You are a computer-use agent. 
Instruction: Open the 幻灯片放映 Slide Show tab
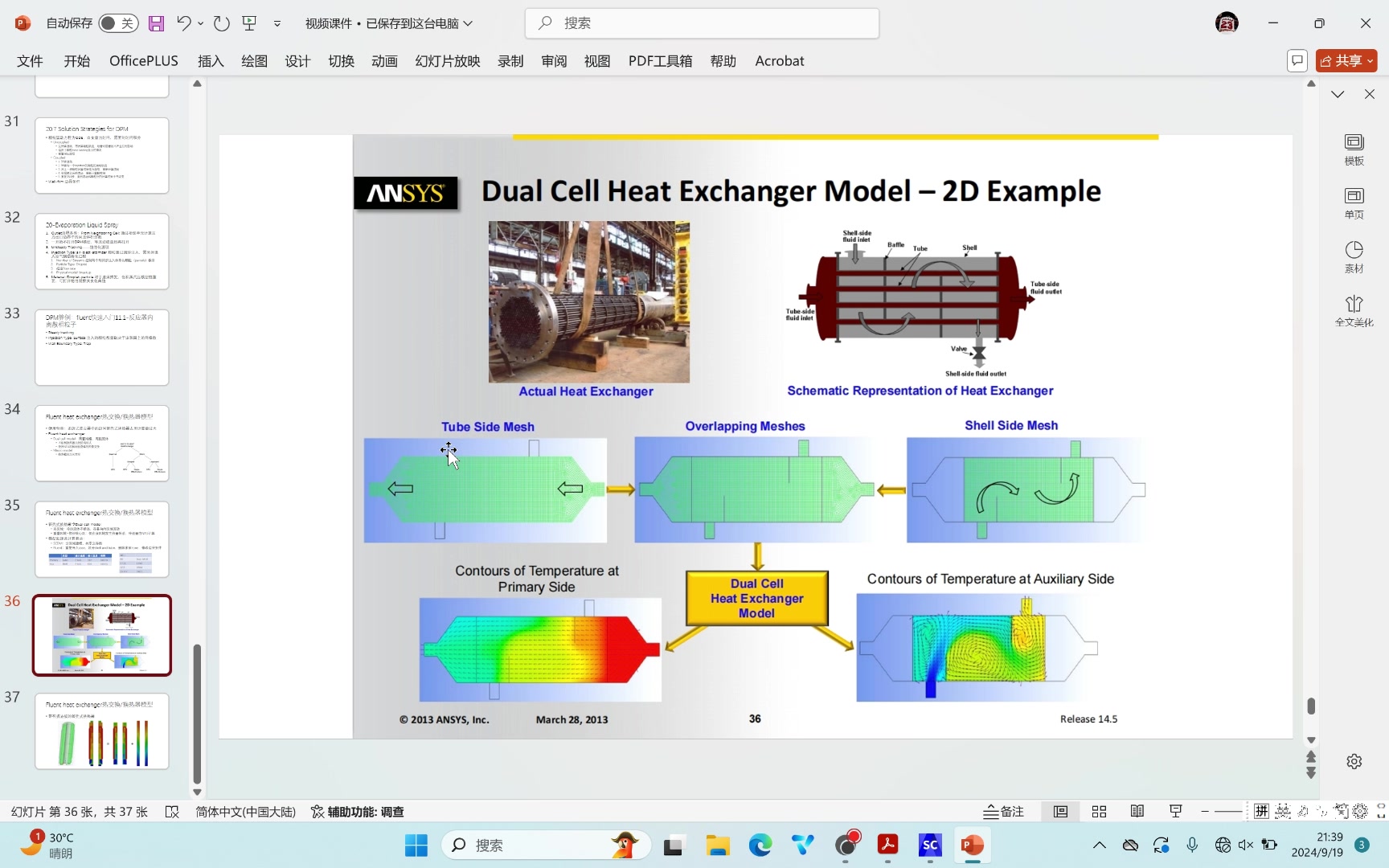click(x=448, y=61)
